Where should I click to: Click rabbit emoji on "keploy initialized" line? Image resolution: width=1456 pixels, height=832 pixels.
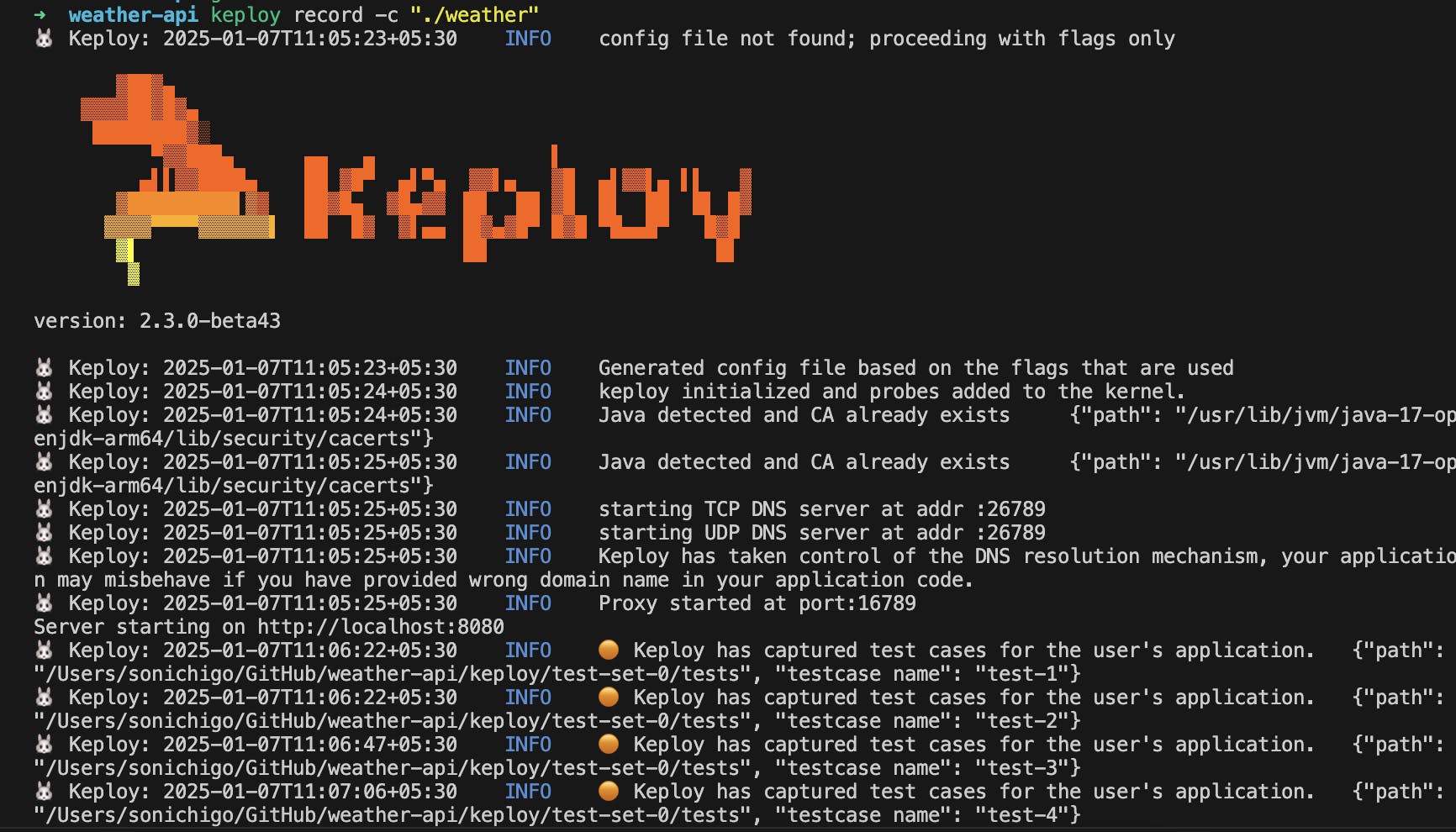point(44,392)
